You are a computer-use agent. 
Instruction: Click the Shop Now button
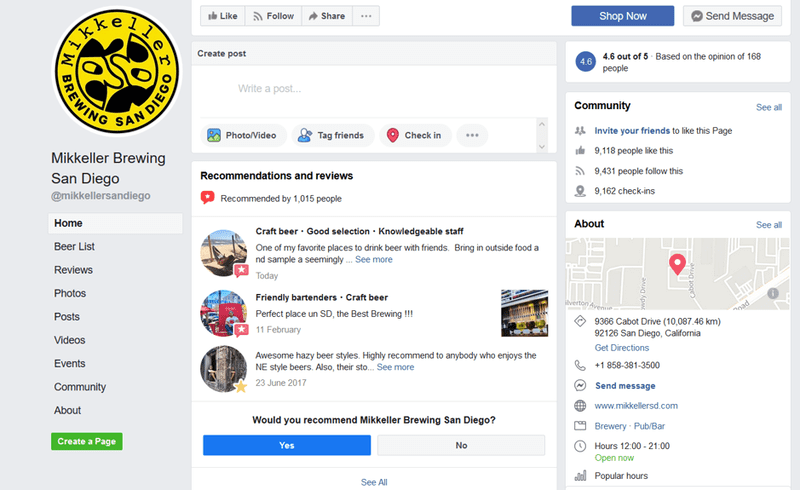click(622, 16)
